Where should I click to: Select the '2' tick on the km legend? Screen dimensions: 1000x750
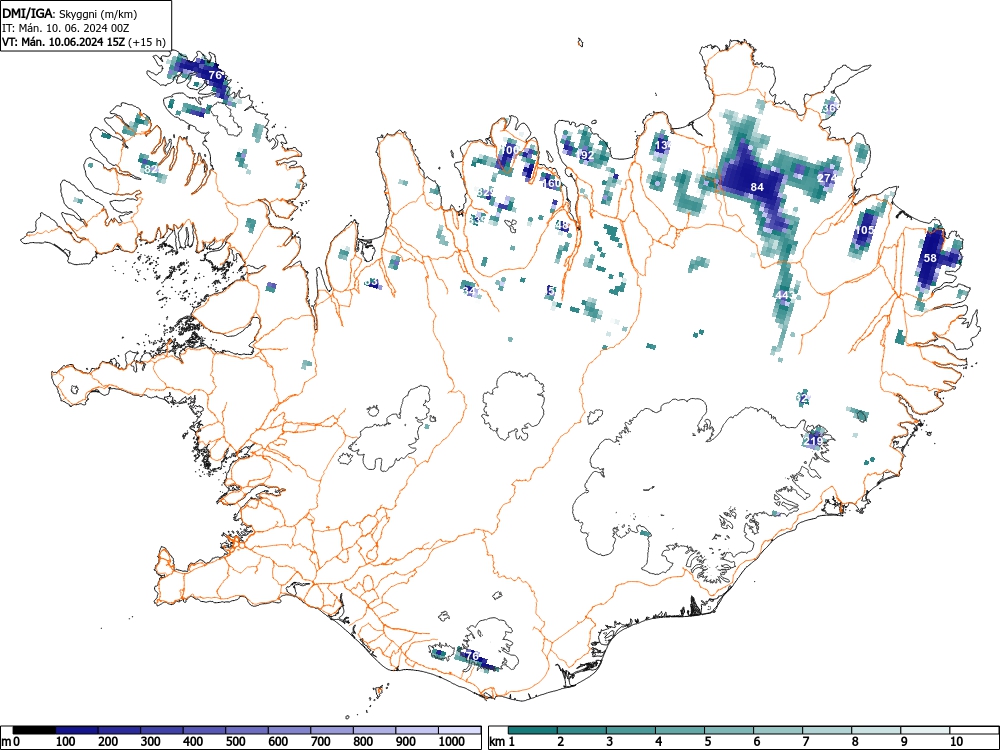click(x=561, y=741)
